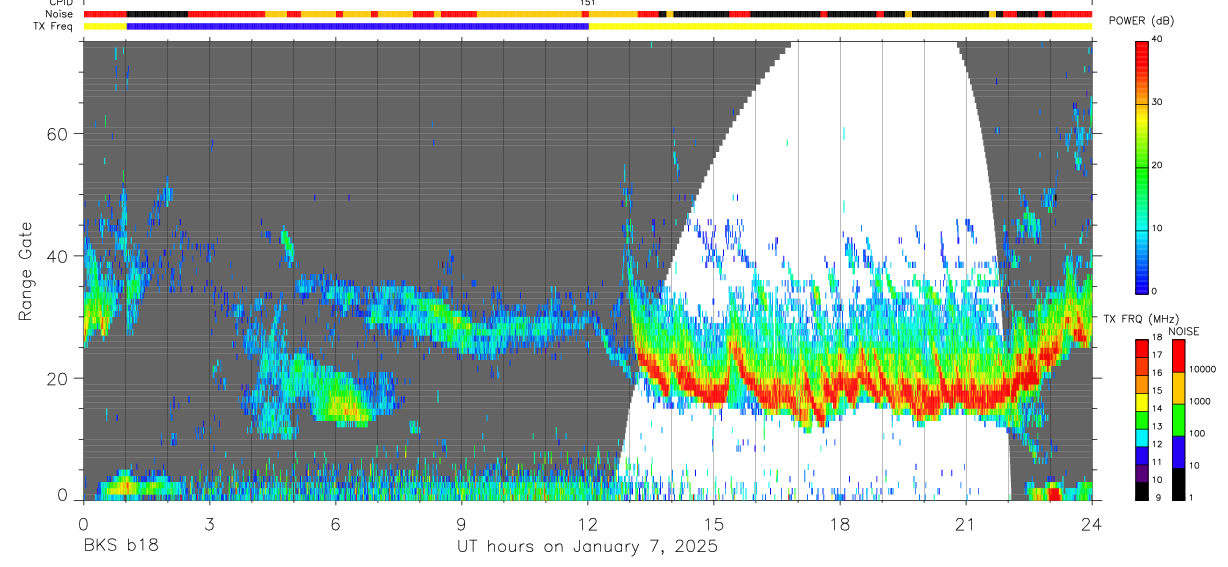Click the 9 label on TX FRQ scale
Image resolution: width=1228 pixels, height=567 pixels.
(1158, 497)
